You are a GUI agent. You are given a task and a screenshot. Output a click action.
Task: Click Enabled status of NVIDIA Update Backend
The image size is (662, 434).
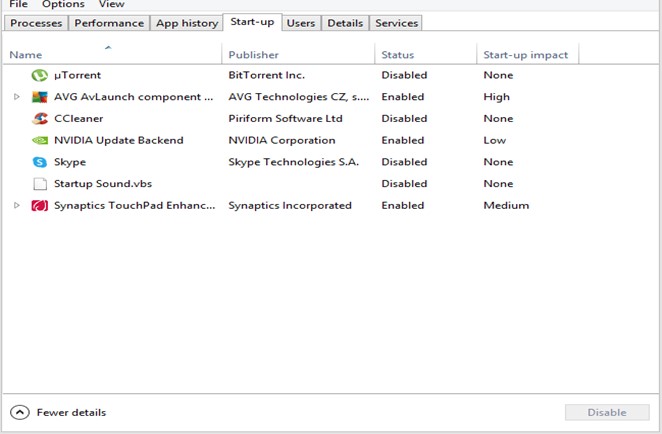[402, 140]
